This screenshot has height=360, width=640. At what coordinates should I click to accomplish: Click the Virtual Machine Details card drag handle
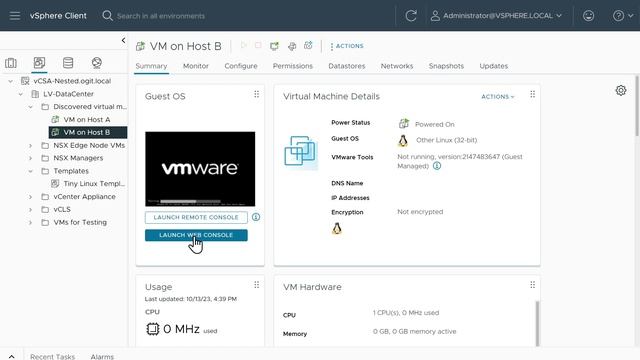point(532,94)
